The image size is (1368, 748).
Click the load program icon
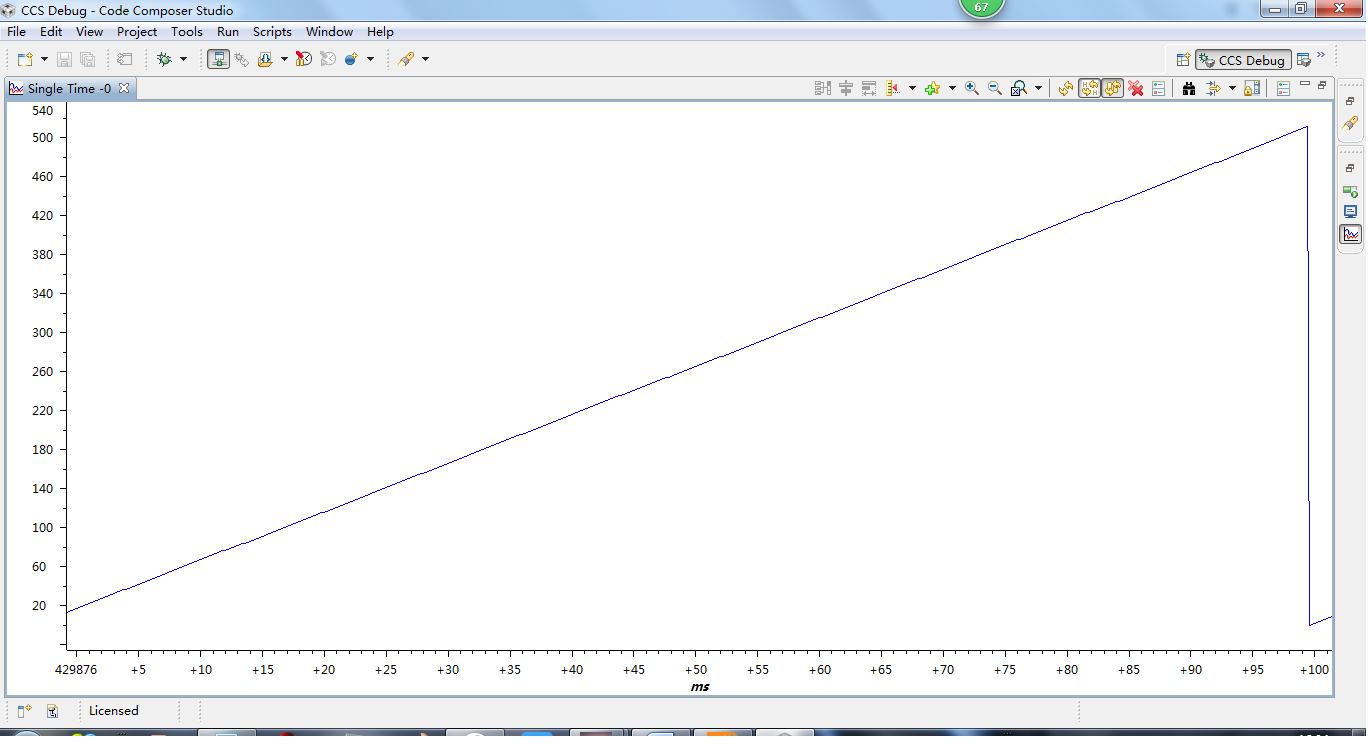click(x=265, y=60)
